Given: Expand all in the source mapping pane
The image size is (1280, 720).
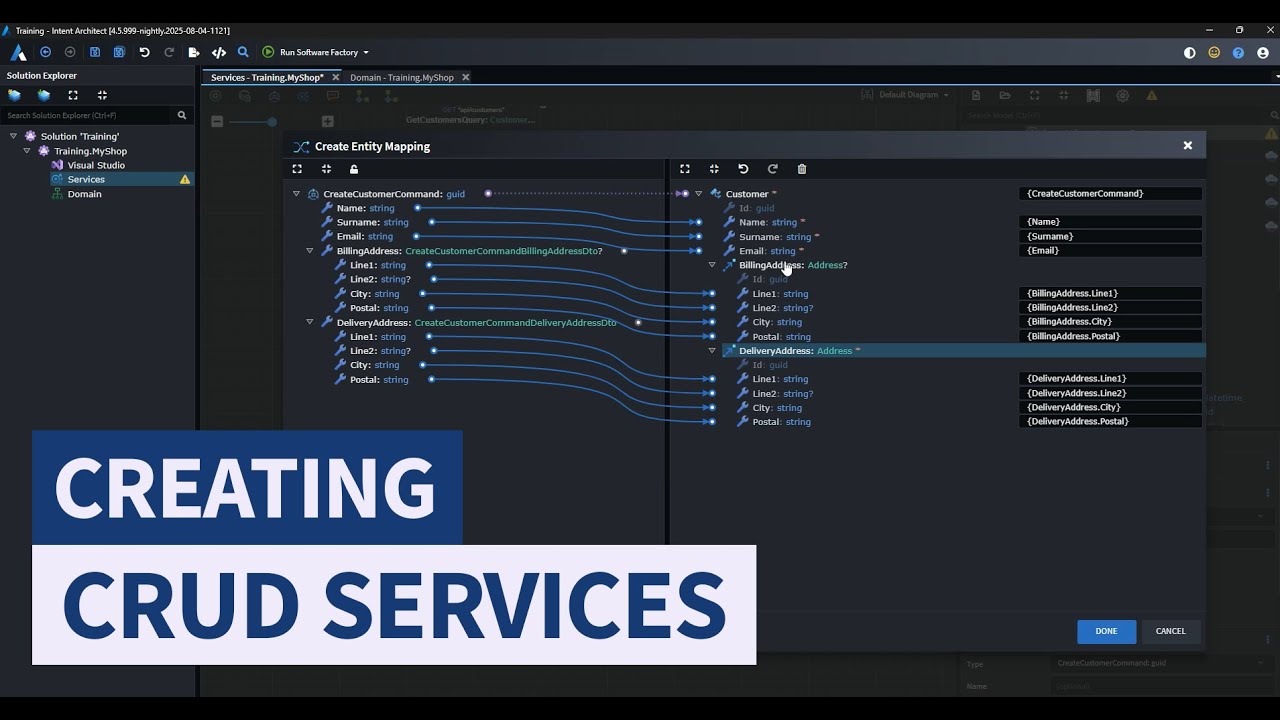Looking at the screenshot, I should pyautogui.click(x=297, y=169).
